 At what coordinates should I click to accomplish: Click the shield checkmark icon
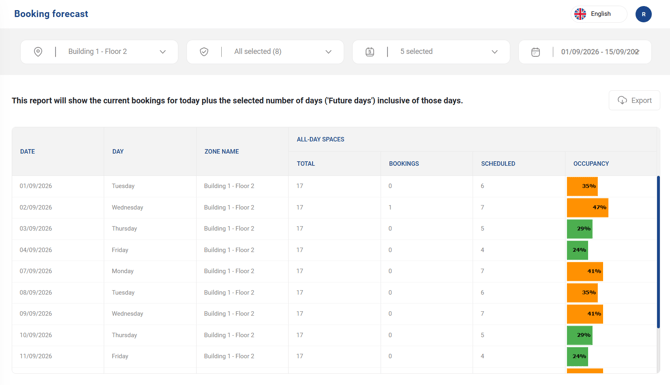[x=204, y=52]
